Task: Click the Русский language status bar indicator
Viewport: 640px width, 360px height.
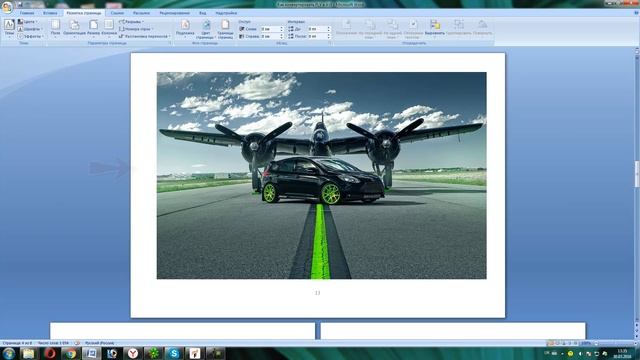Action: [100, 343]
